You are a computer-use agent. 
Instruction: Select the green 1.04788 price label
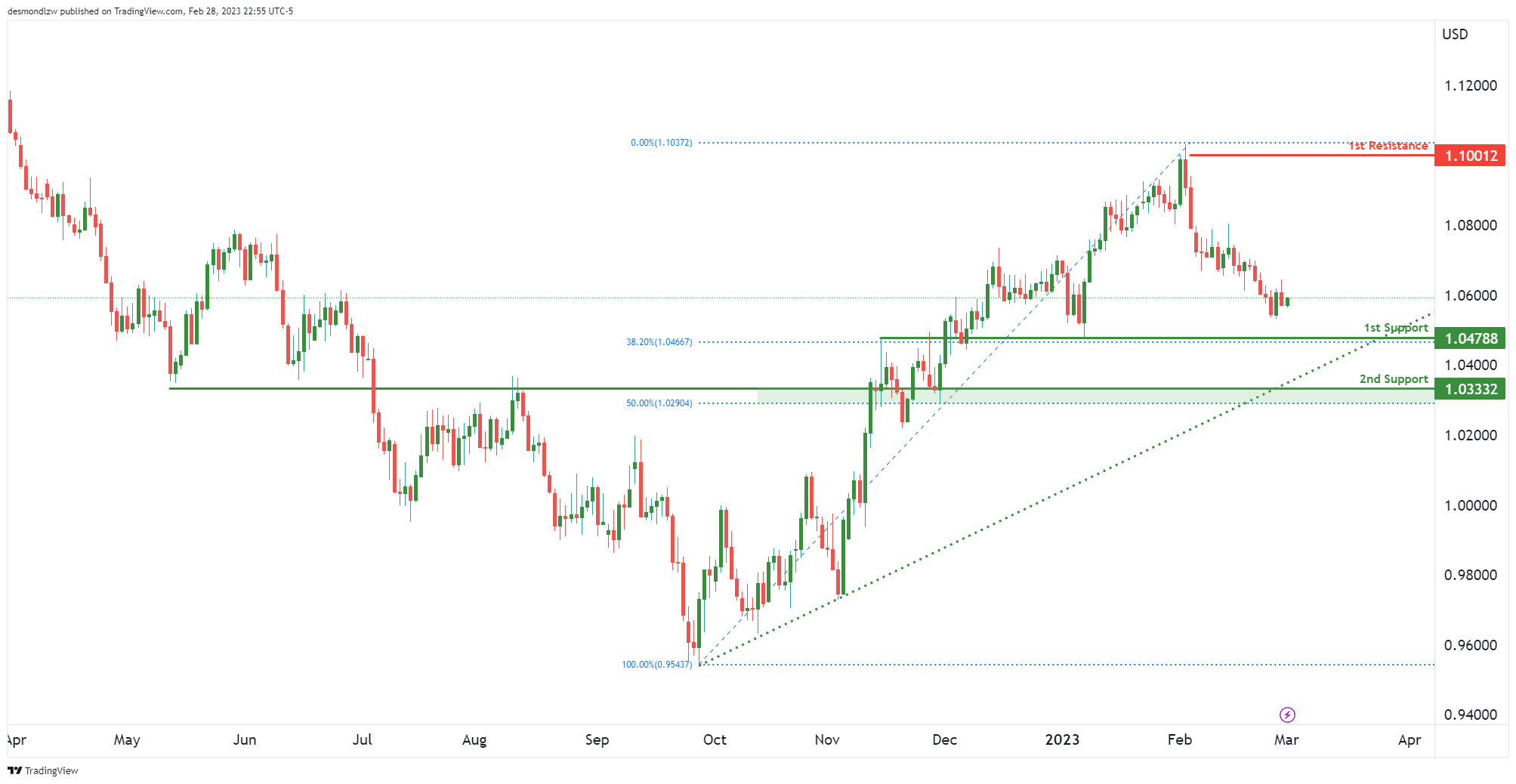tap(1470, 338)
